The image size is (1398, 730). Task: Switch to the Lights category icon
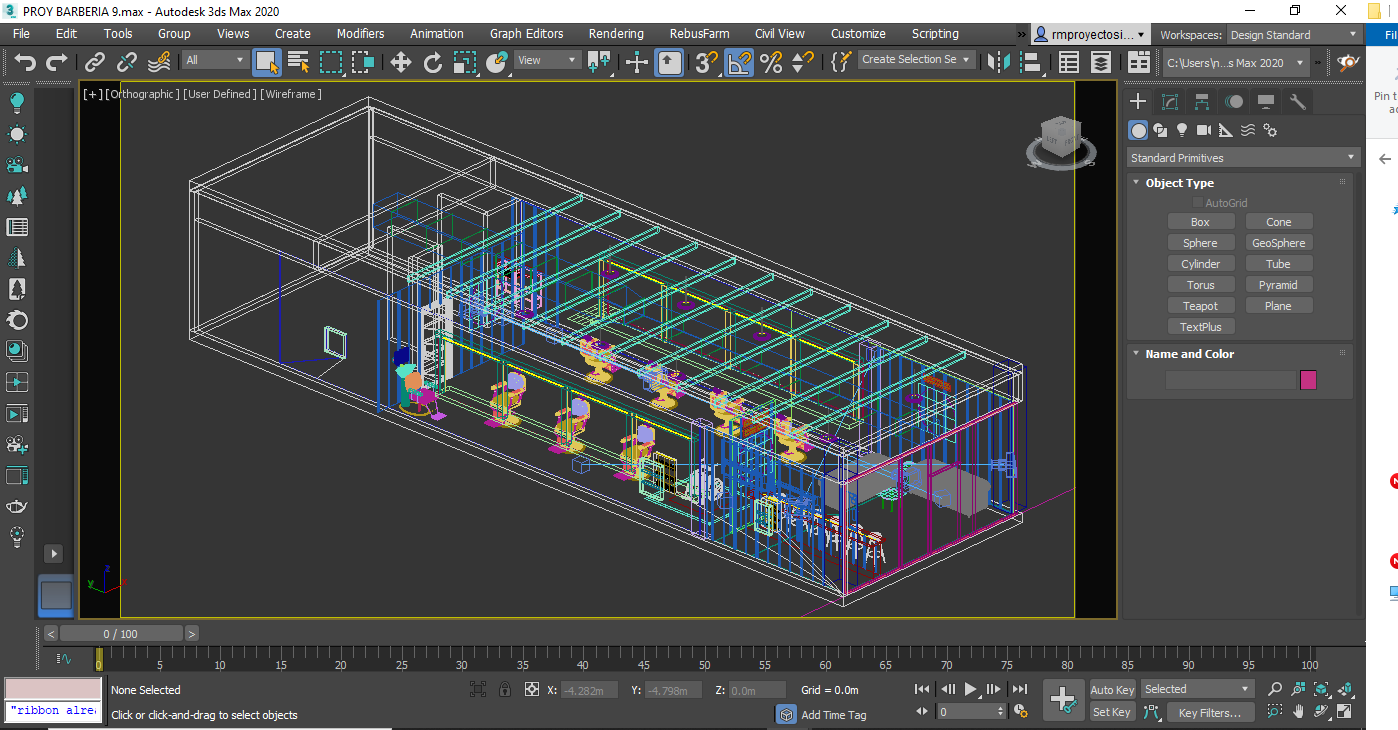[1181, 130]
